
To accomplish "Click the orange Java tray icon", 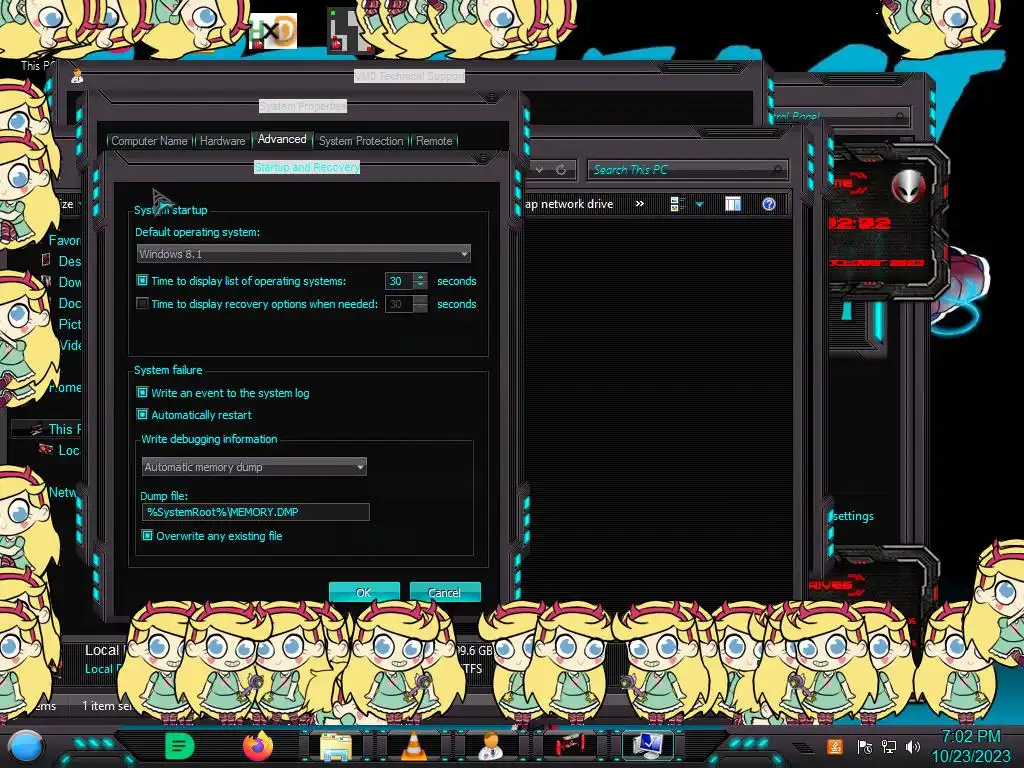I will [834, 746].
